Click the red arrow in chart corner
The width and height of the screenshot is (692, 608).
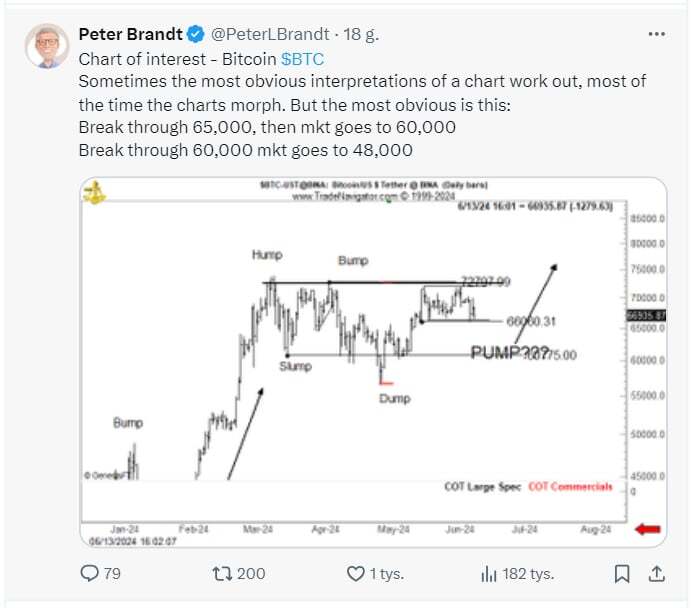pos(647,528)
